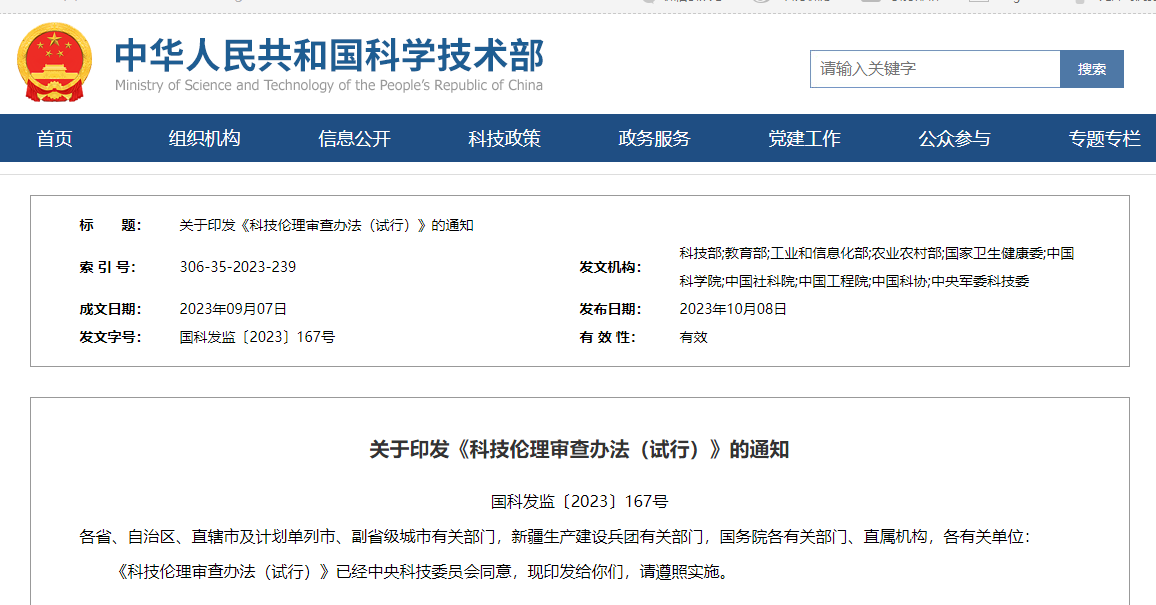Click the bold article heading 关于印发…的通知
Image resolution: width=1156 pixels, height=605 pixels.
(x=579, y=450)
